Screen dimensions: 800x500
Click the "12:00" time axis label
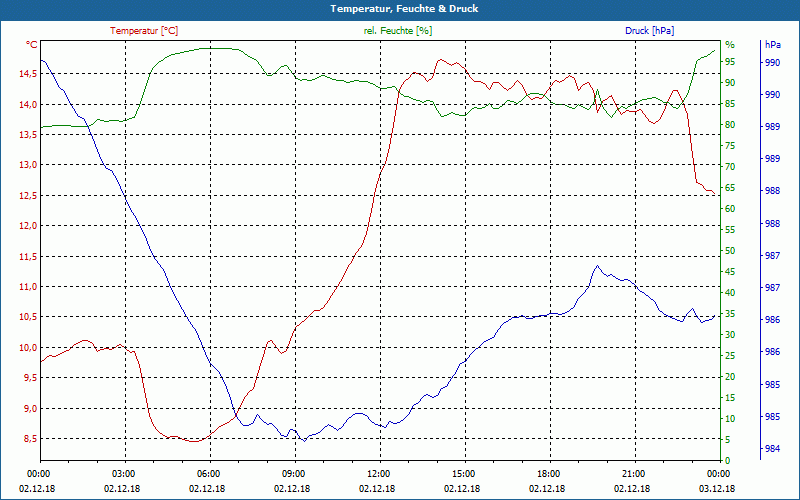377,473
